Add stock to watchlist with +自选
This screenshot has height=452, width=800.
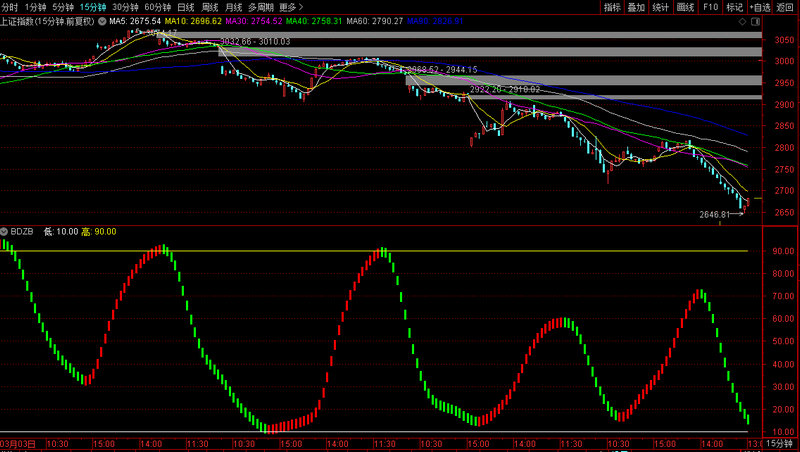pos(760,7)
